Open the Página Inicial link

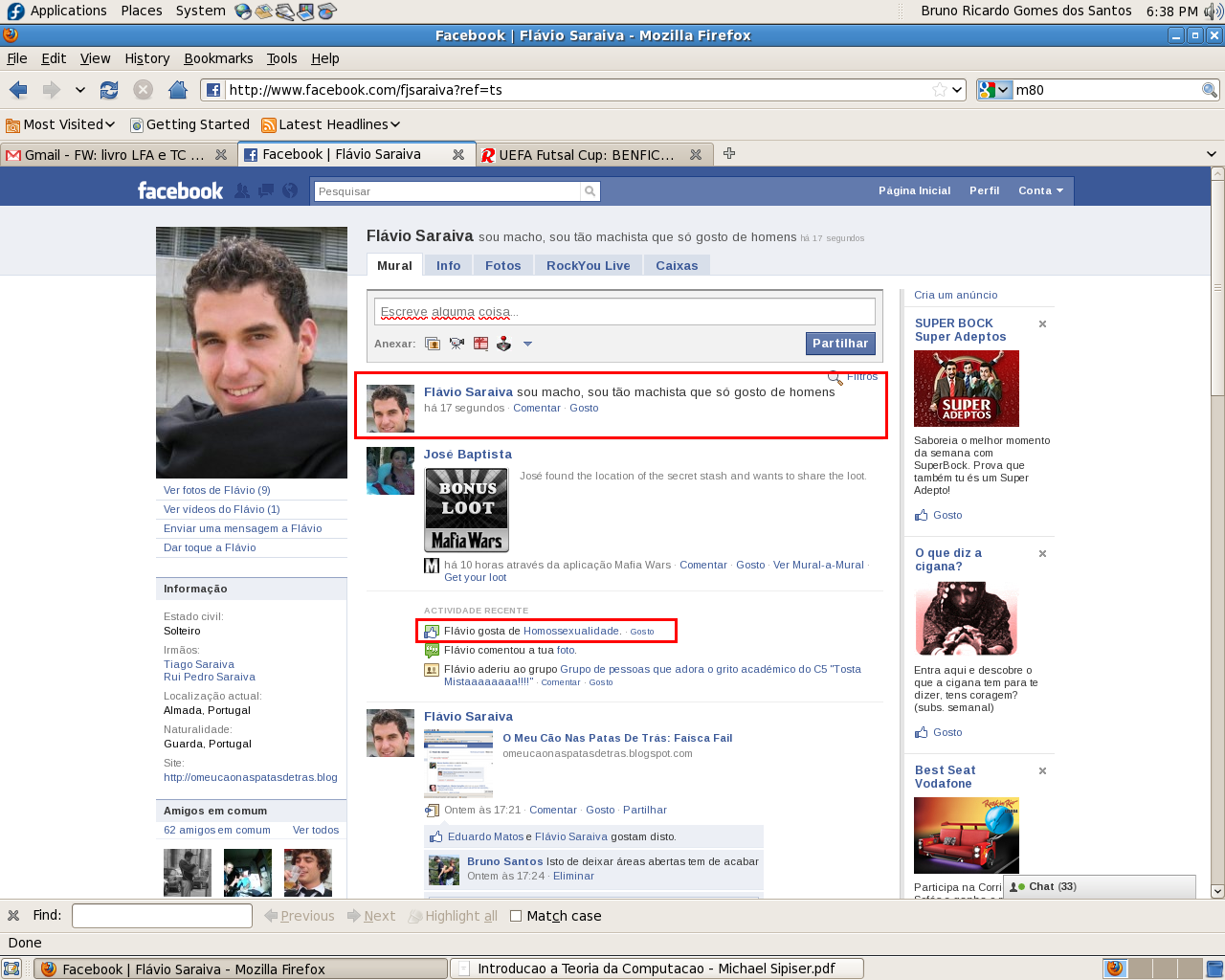click(915, 190)
